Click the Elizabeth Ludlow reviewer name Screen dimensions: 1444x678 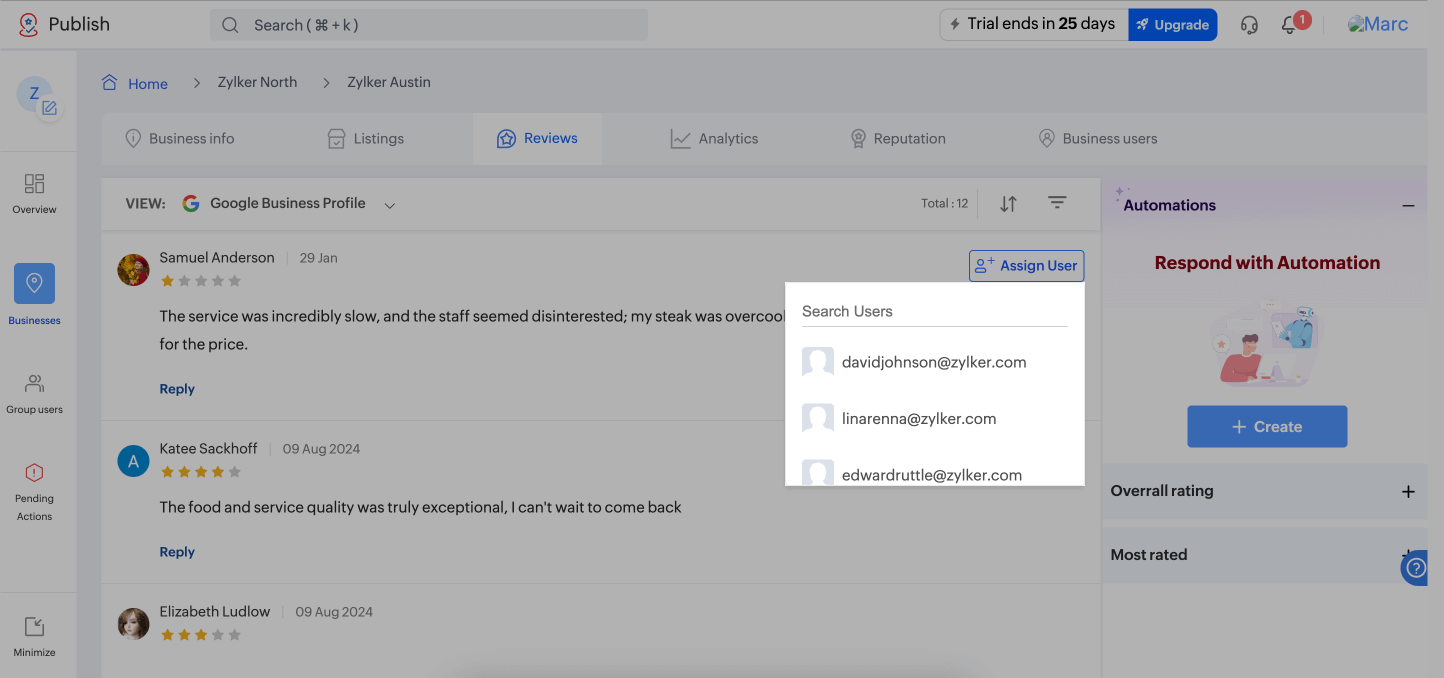pos(215,612)
